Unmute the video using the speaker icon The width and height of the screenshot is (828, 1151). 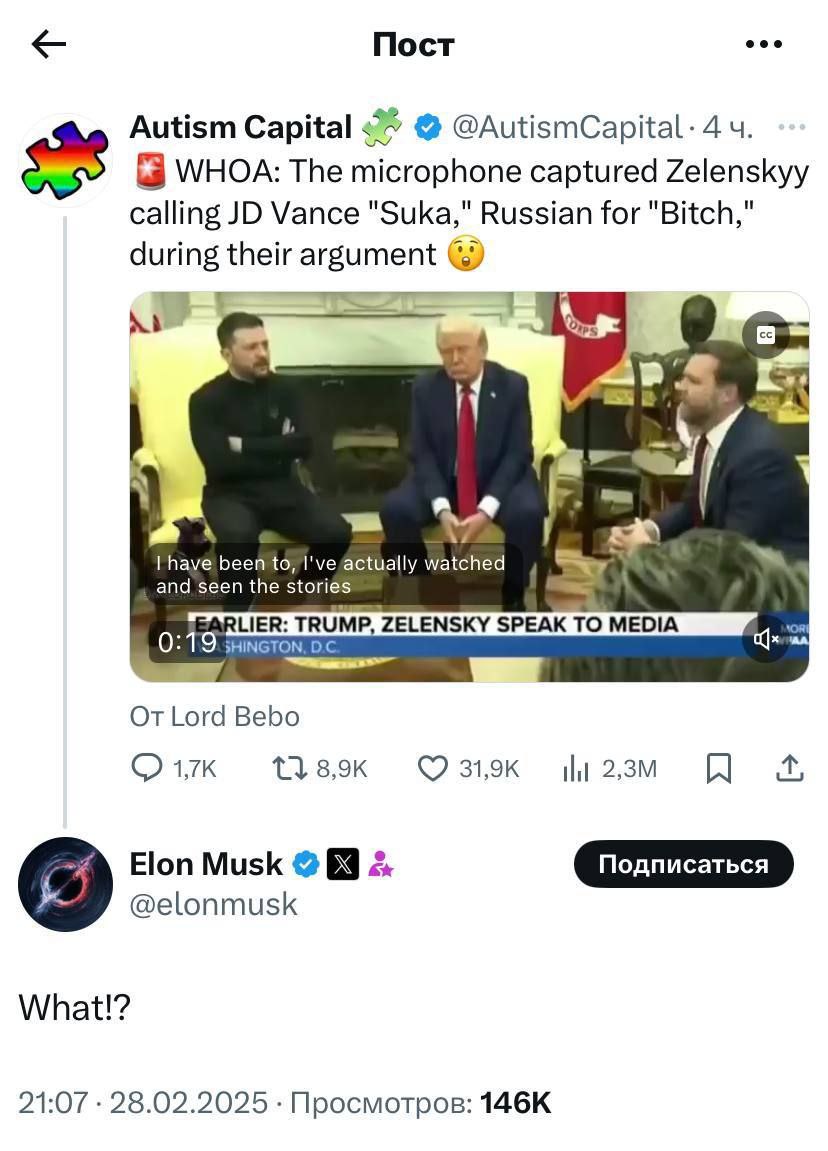pyautogui.click(x=766, y=638)
